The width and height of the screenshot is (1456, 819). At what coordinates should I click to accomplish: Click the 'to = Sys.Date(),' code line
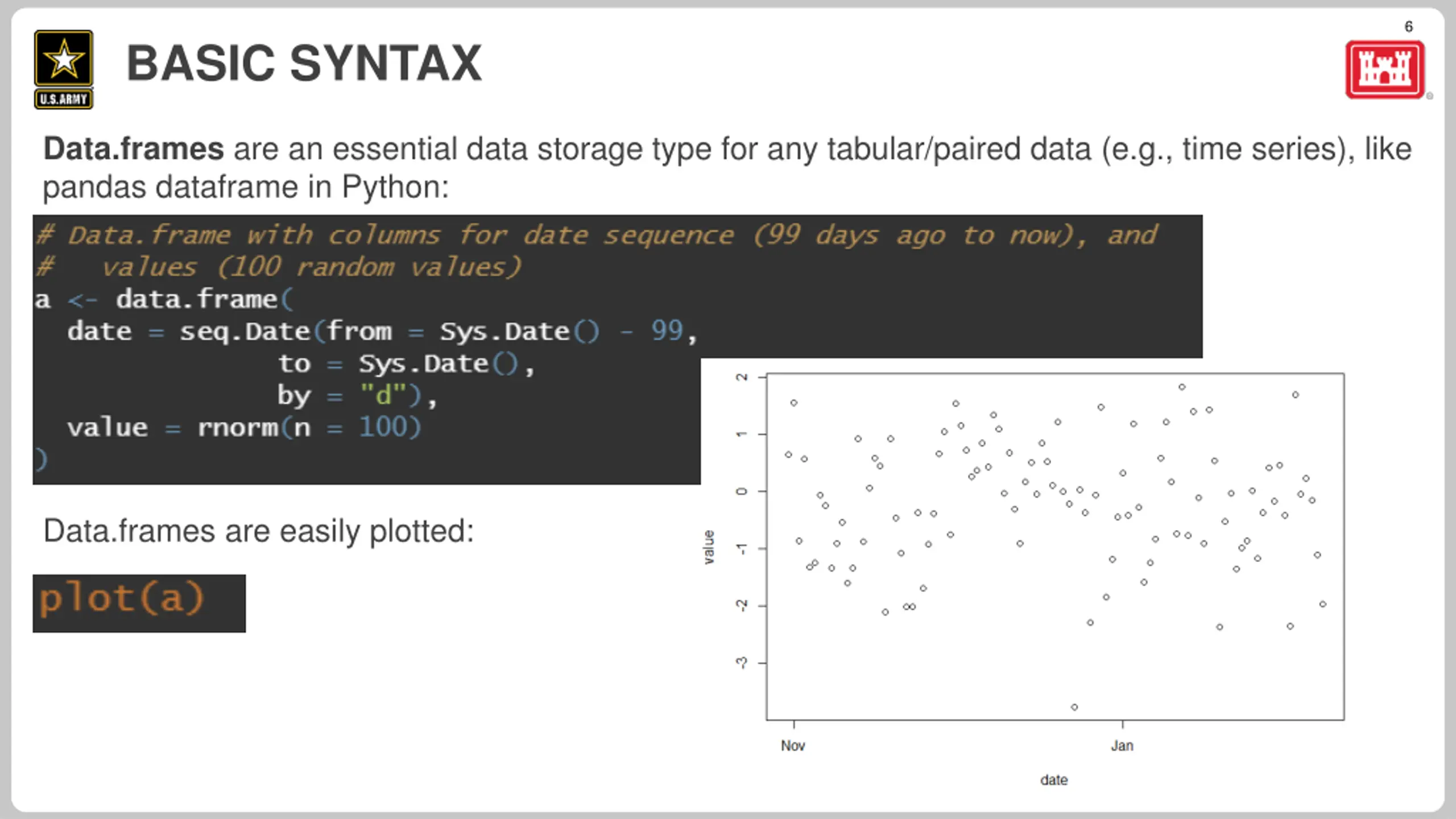[x=406, y=364]
